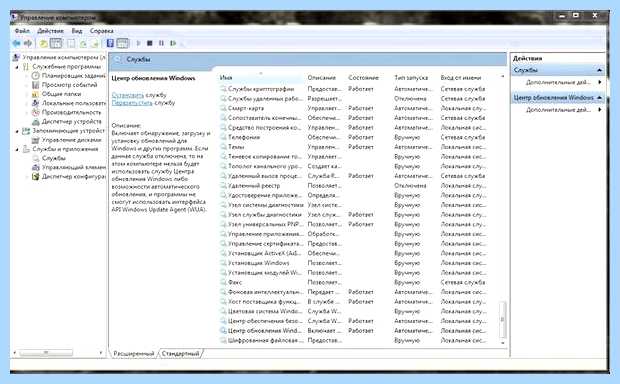
Task: Click the Диспетчер устройств icon
Action: click(x=36, y=122)
